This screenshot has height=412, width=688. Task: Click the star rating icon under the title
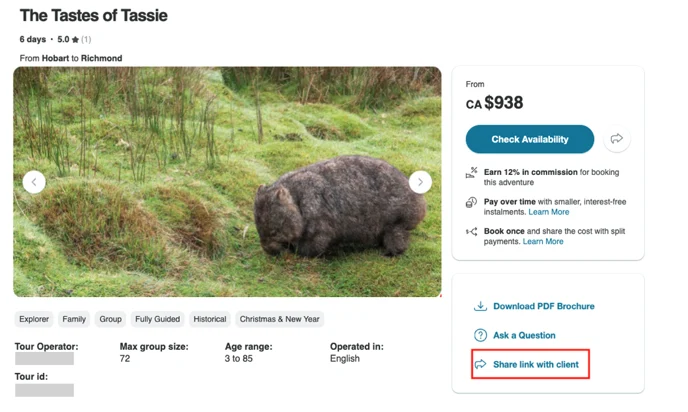point(75,39)
